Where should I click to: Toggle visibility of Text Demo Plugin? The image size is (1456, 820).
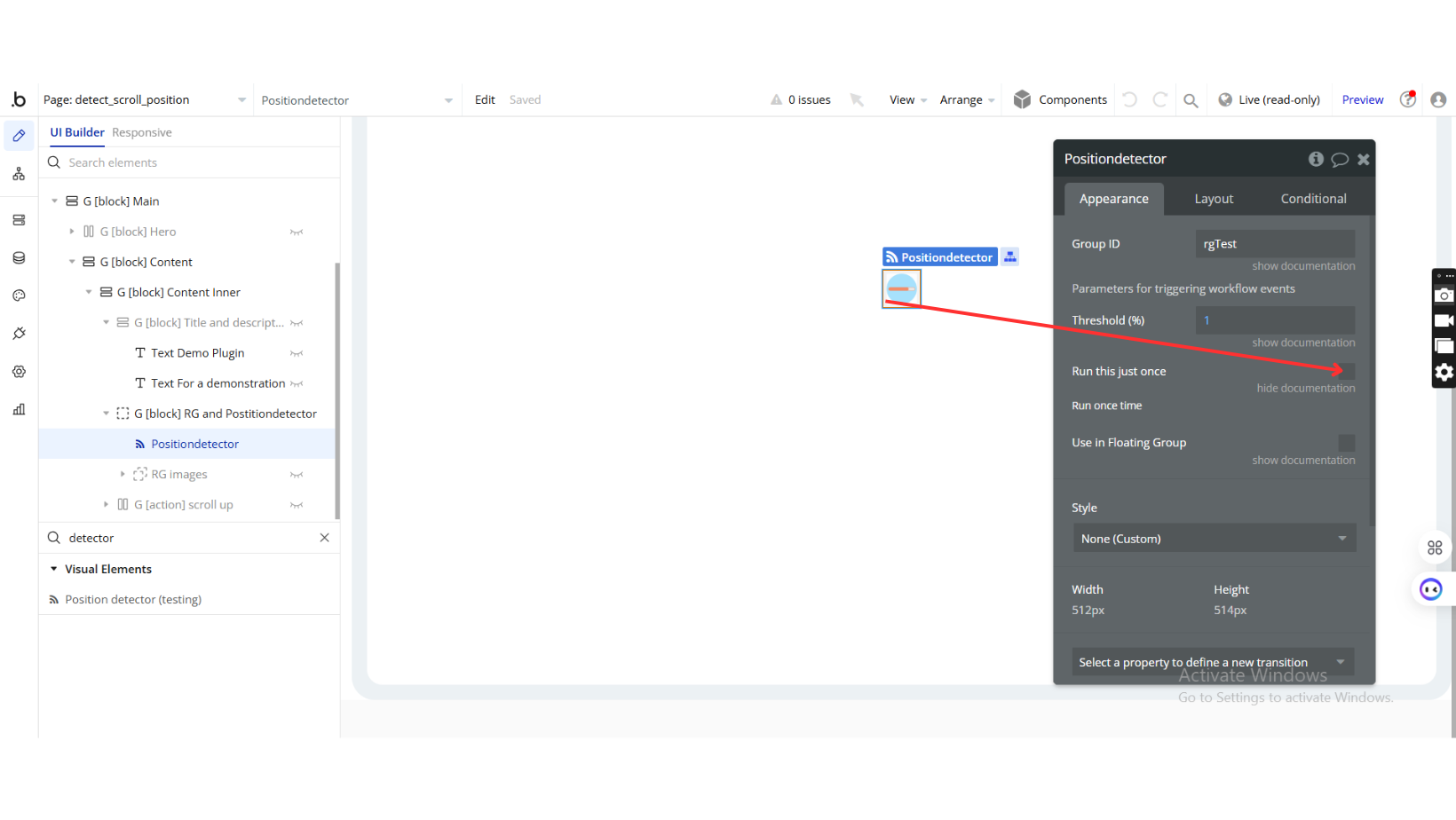pos(297,353)
